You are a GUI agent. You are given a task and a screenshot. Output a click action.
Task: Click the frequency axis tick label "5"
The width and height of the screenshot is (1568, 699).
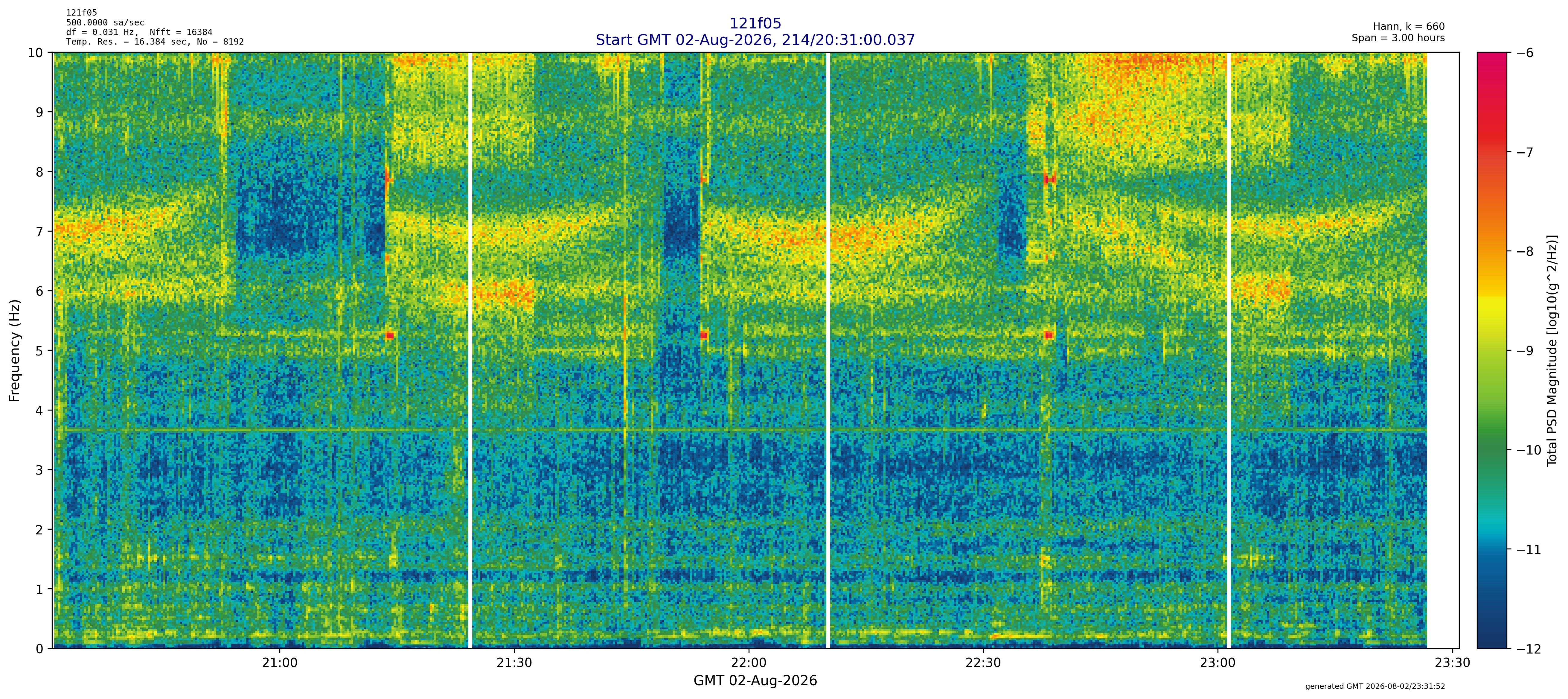point(39,351)
